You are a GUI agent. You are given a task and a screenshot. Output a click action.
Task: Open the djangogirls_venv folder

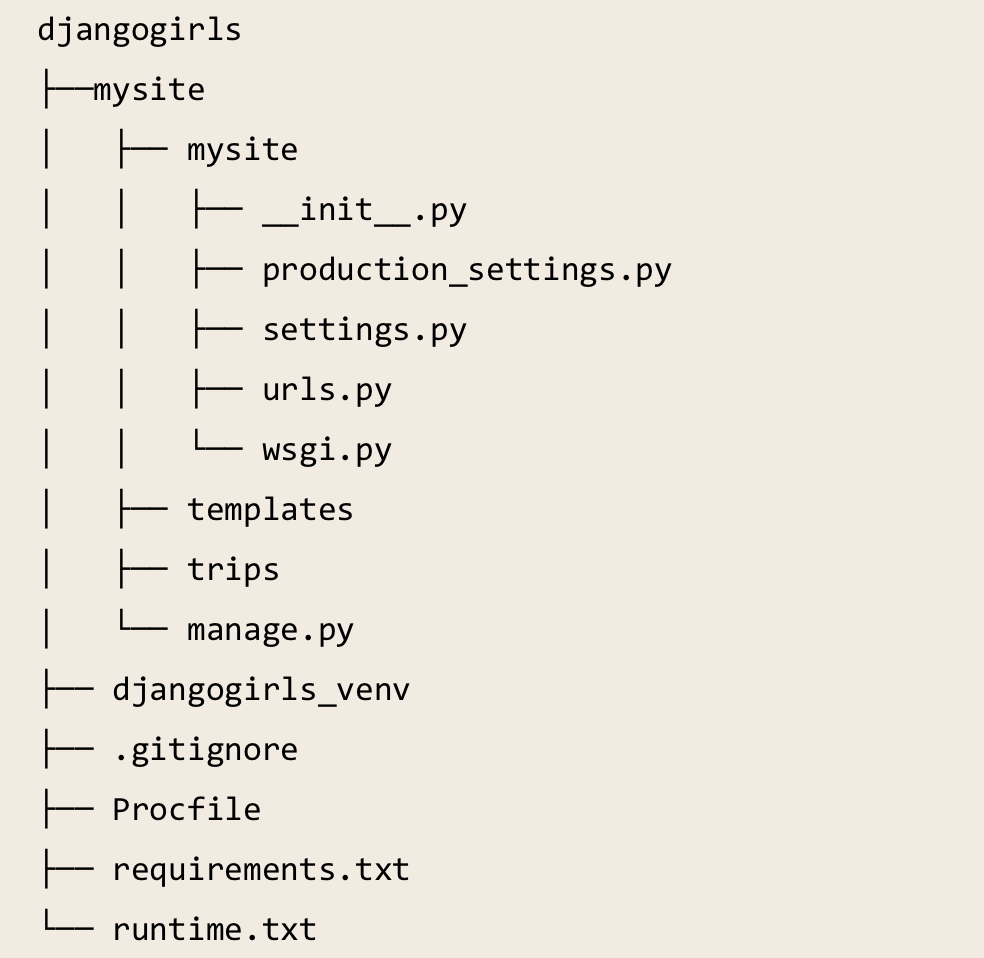tap(260, 690)
